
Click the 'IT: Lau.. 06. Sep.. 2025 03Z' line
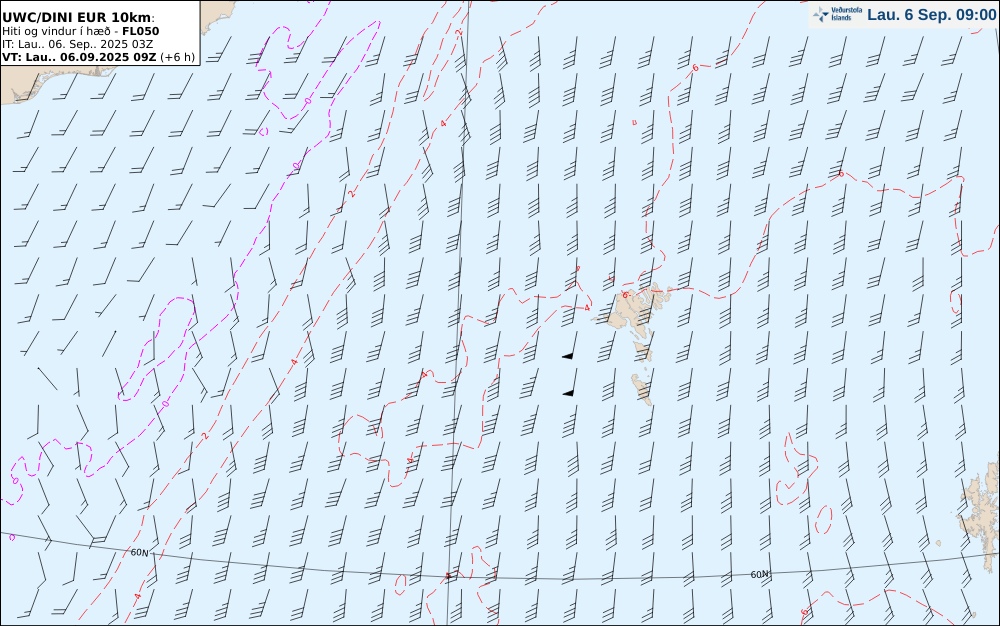(x=78, y=44)
